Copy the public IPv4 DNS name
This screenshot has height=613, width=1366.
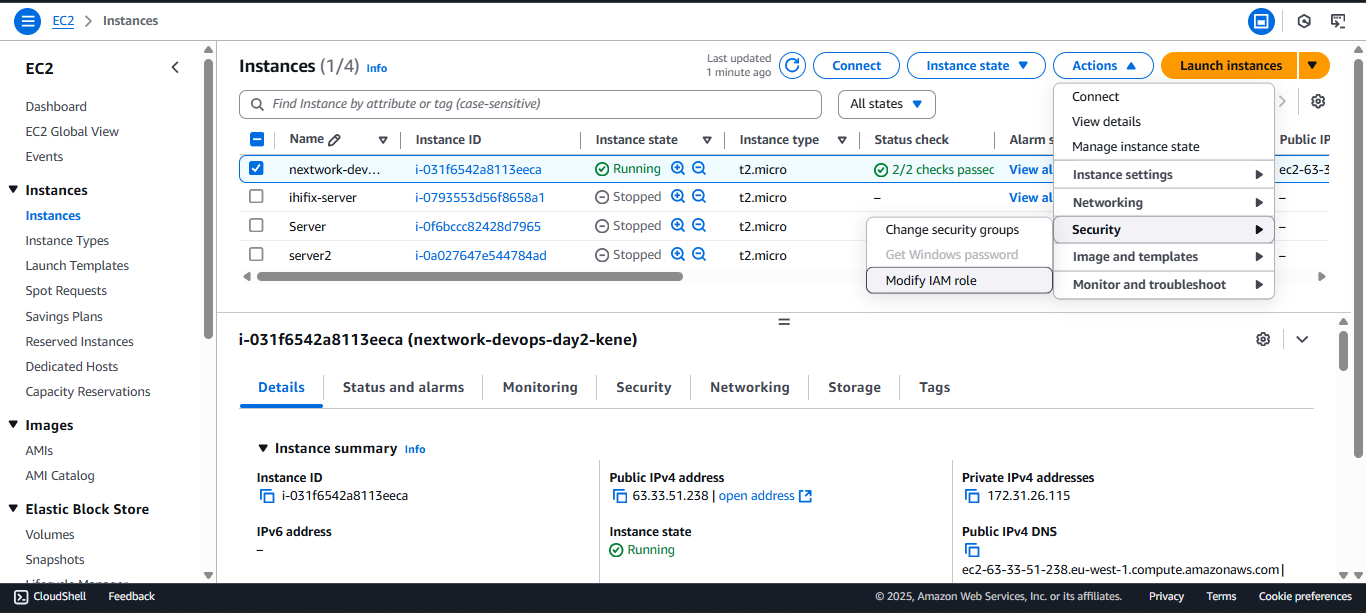(x=972, y=550)
